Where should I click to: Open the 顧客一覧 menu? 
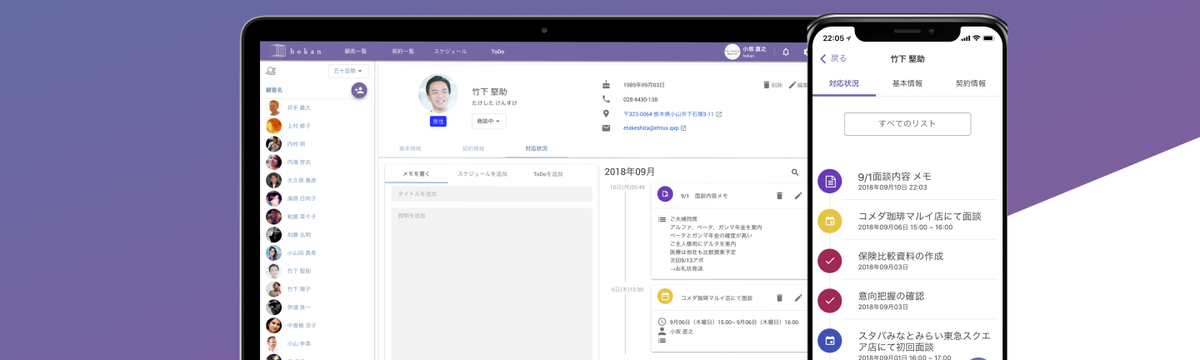click(356, 51)
